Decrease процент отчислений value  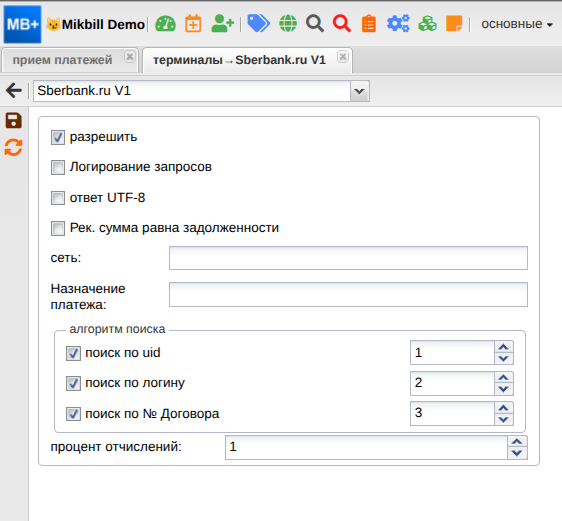pos(517,453)
